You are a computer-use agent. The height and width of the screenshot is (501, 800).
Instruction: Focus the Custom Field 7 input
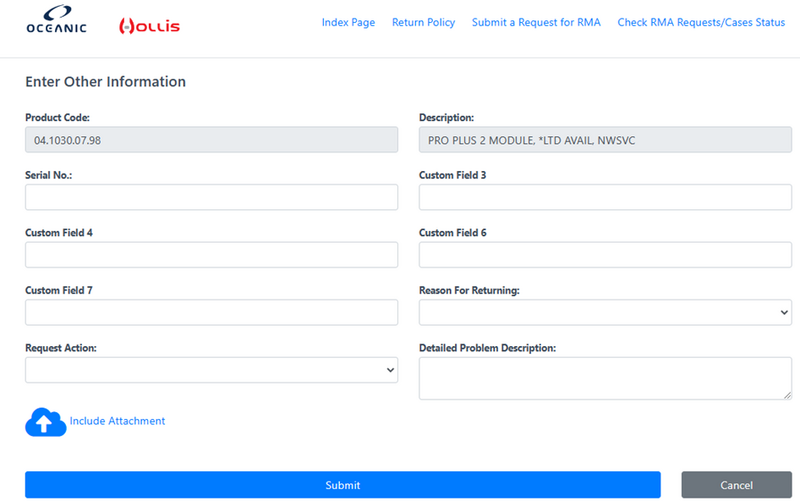coord(211,313)
